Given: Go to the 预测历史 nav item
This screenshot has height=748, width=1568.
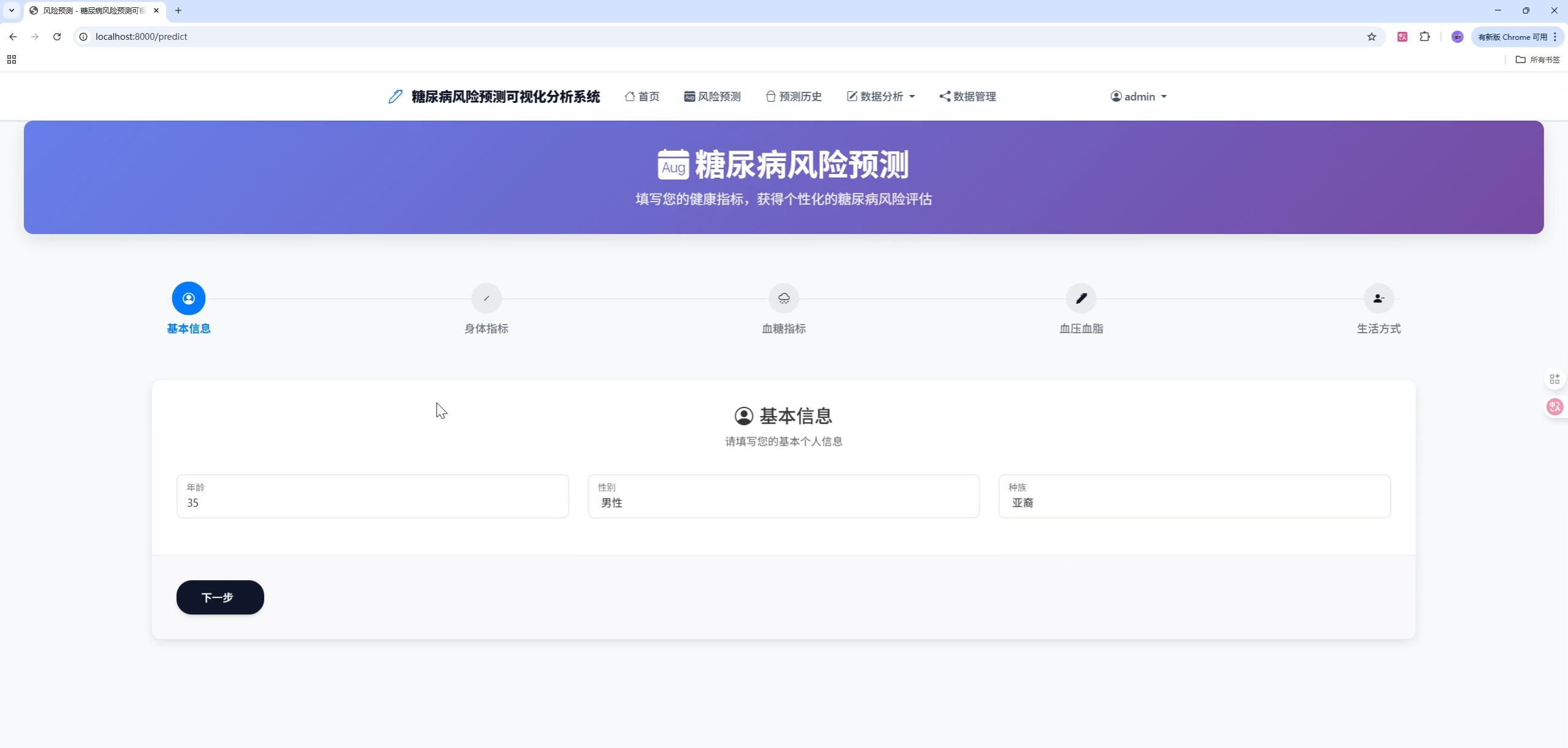Looking at the screenshot, I should coord(793,96).
